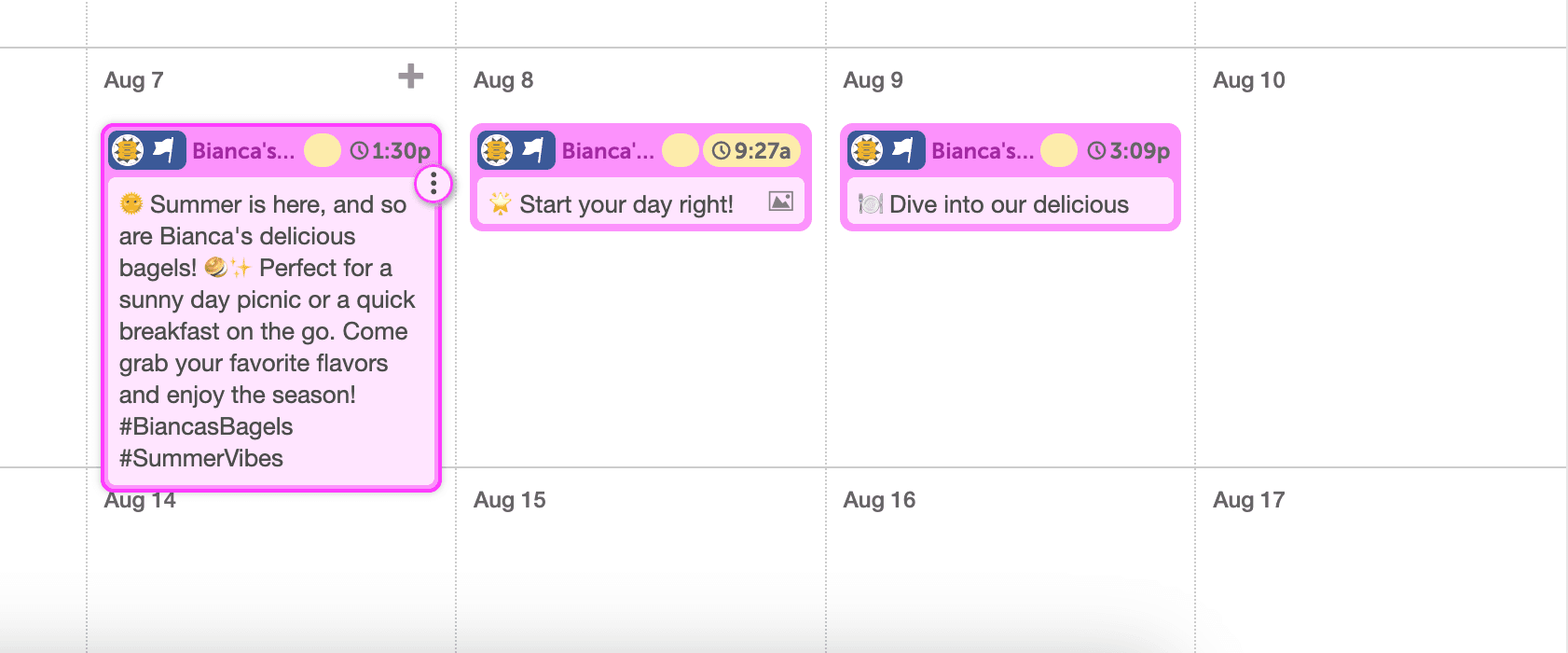Click yellow status circle on Aug 8 post
The height and width of the screenshot is (653, 1568).
(x=680, y=150)
